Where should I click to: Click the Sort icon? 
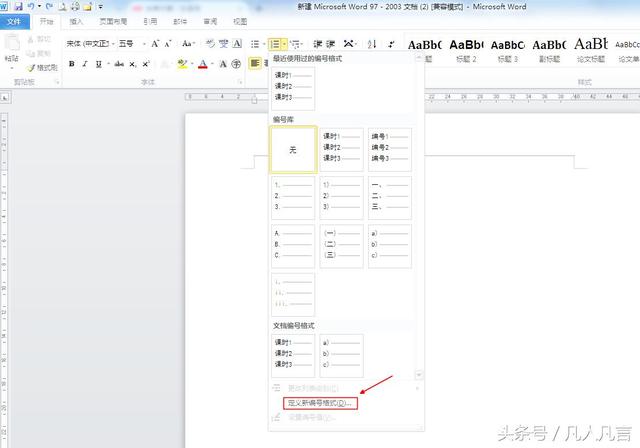(371, 44)
